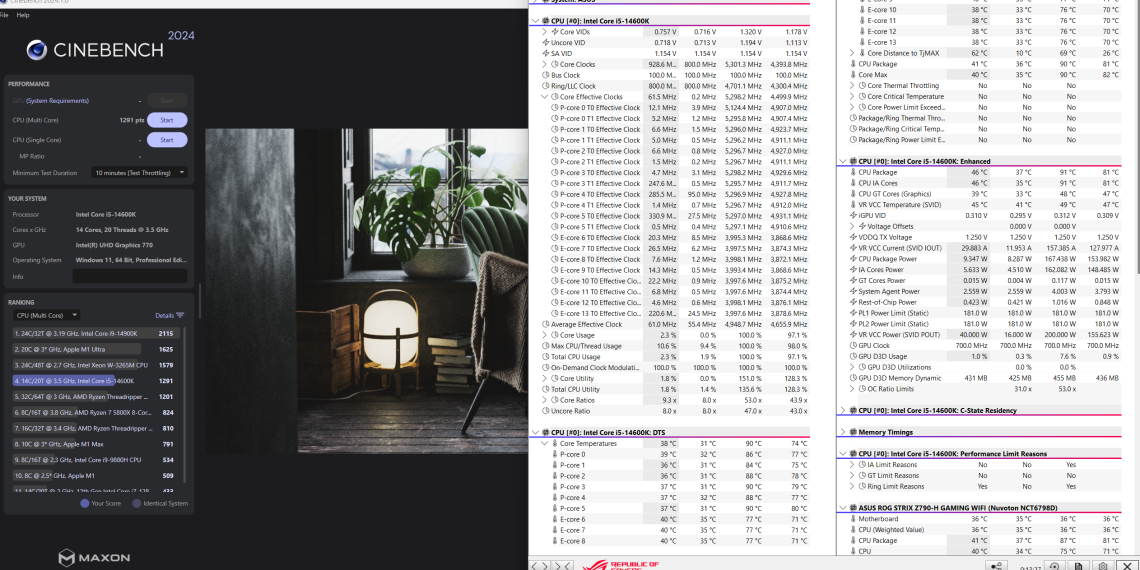Click the HWiNFO logging file icon
1140x570 pixels.
pyautogui.click(x=1079, y=566)
